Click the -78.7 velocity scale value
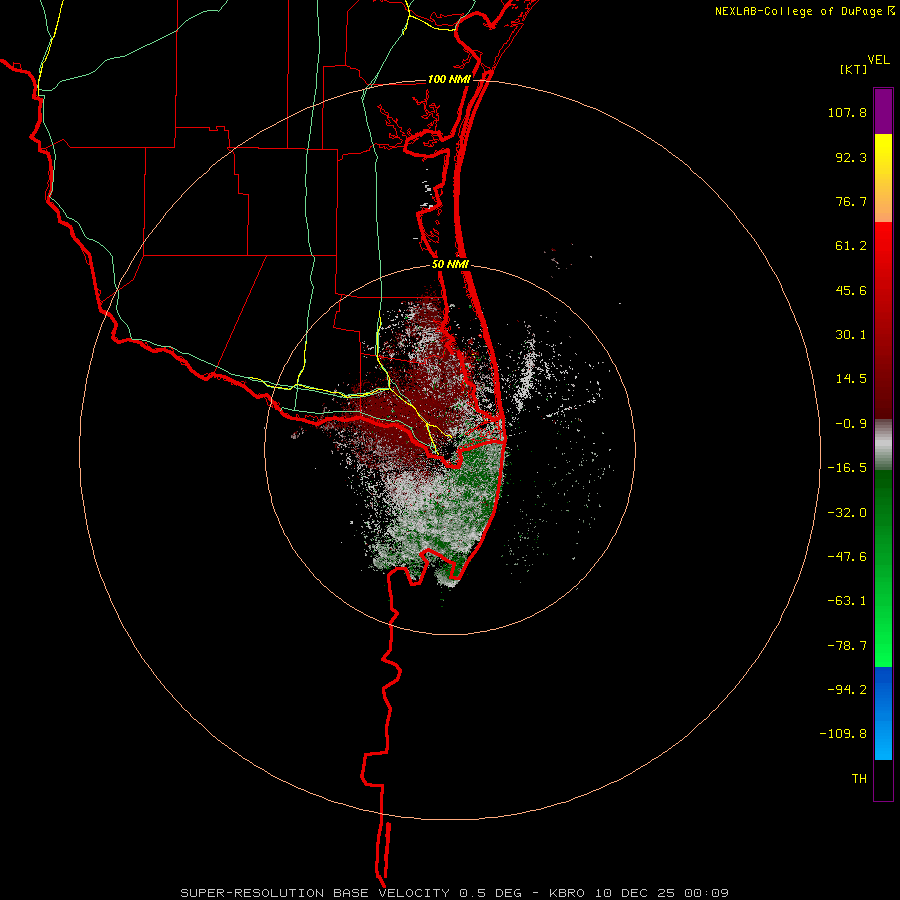 point(847,646)
